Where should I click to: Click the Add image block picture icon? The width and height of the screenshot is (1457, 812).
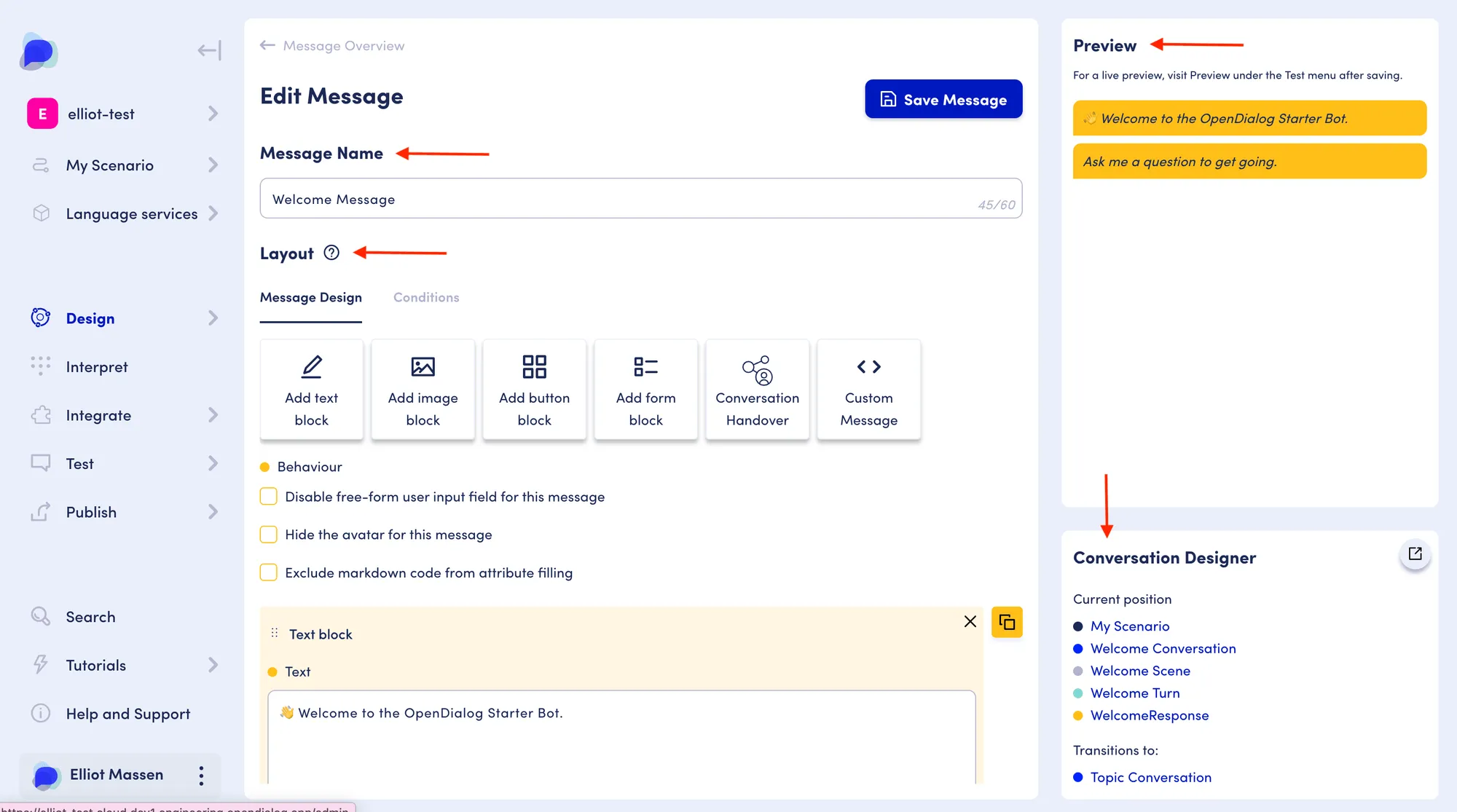423,366
